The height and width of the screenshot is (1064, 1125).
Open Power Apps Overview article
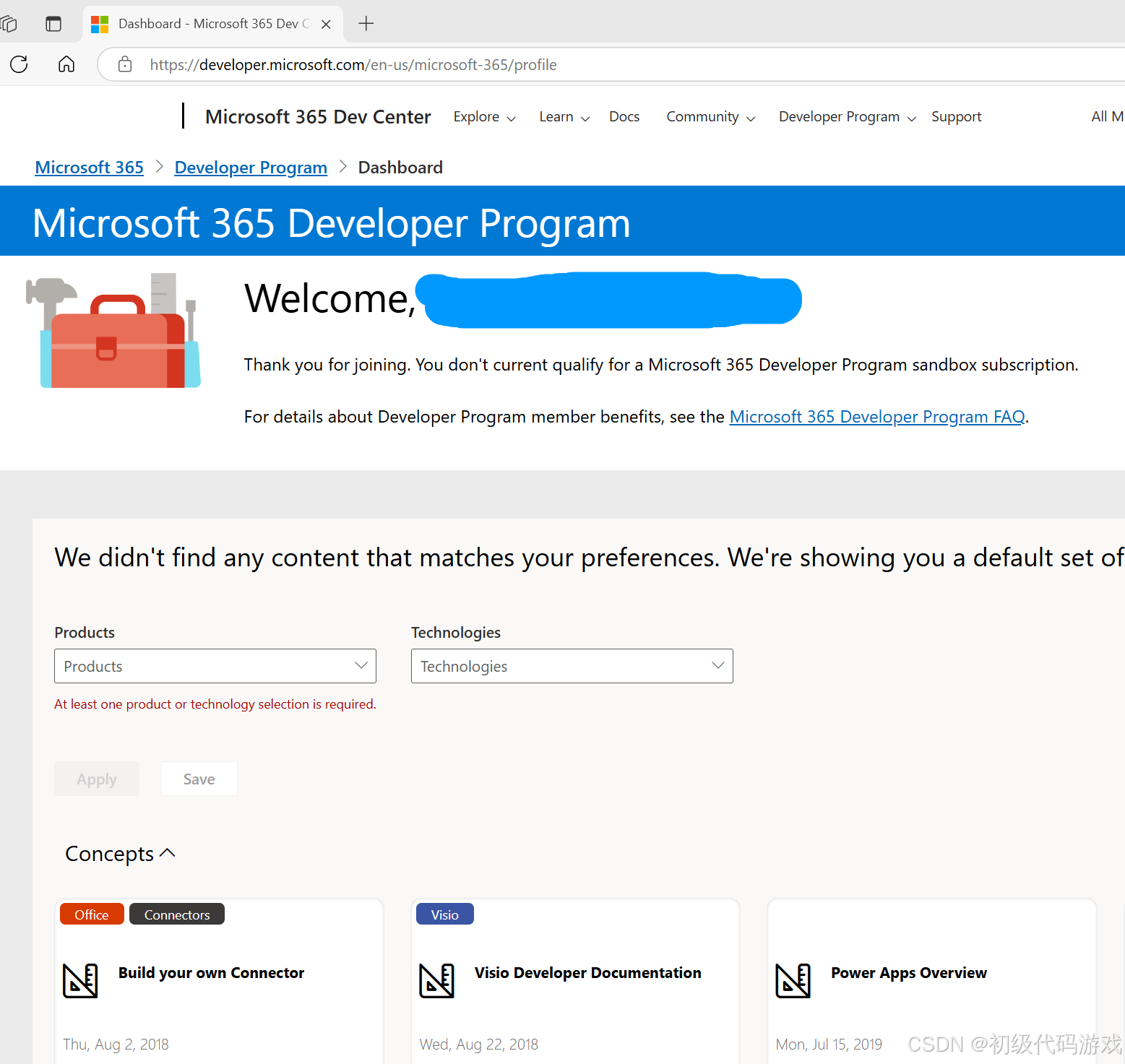[909, 973]
